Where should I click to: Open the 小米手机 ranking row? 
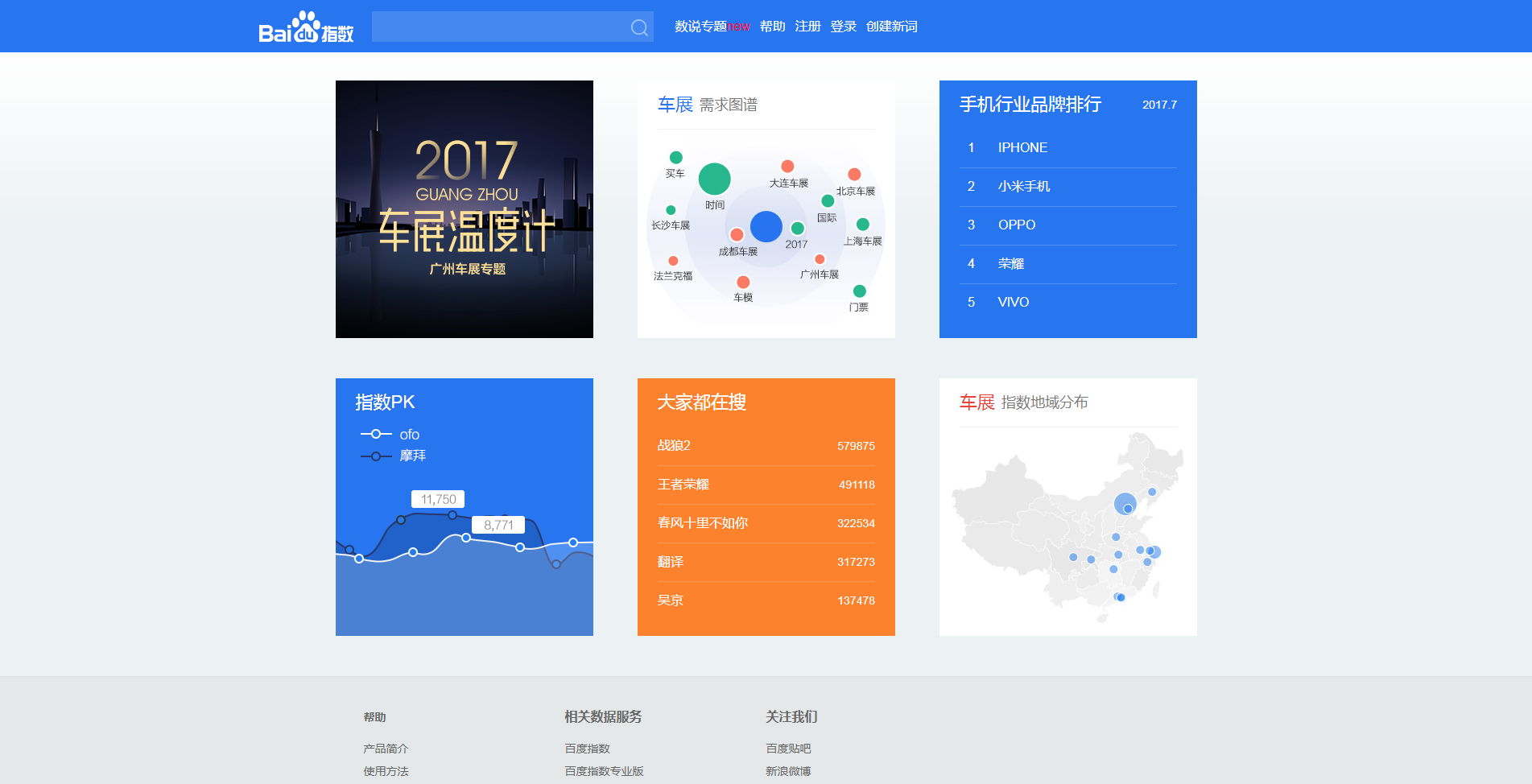point(1068,187)
